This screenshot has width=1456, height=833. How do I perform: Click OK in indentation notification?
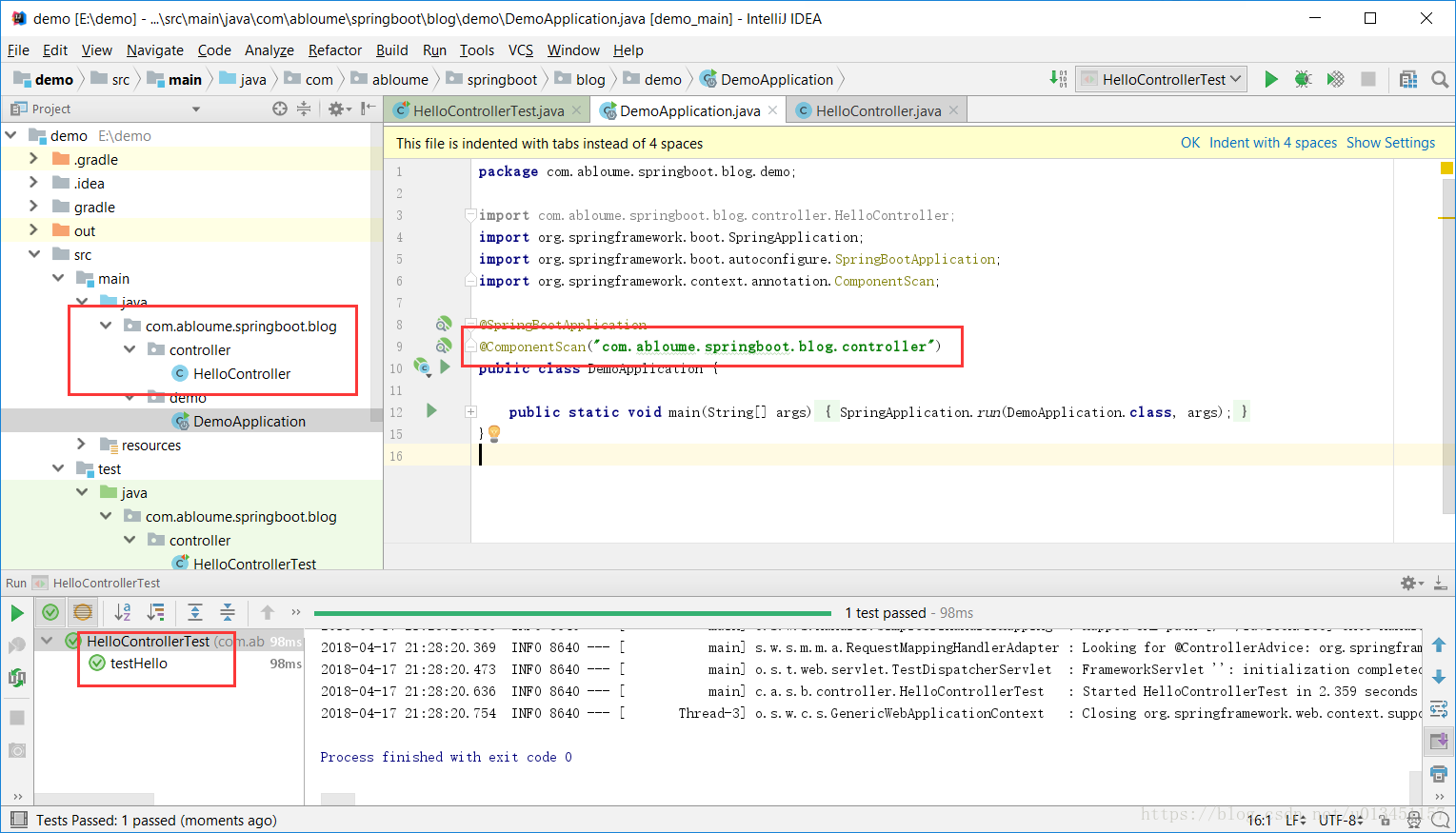(1190, 143)
